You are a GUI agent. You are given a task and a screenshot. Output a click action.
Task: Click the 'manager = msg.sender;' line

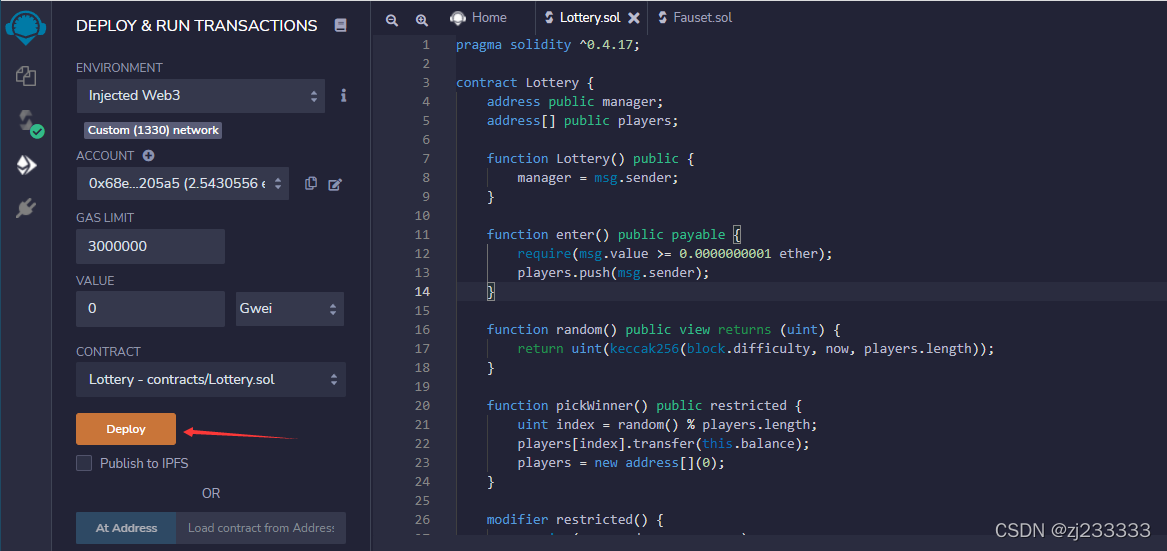point(598,178)
